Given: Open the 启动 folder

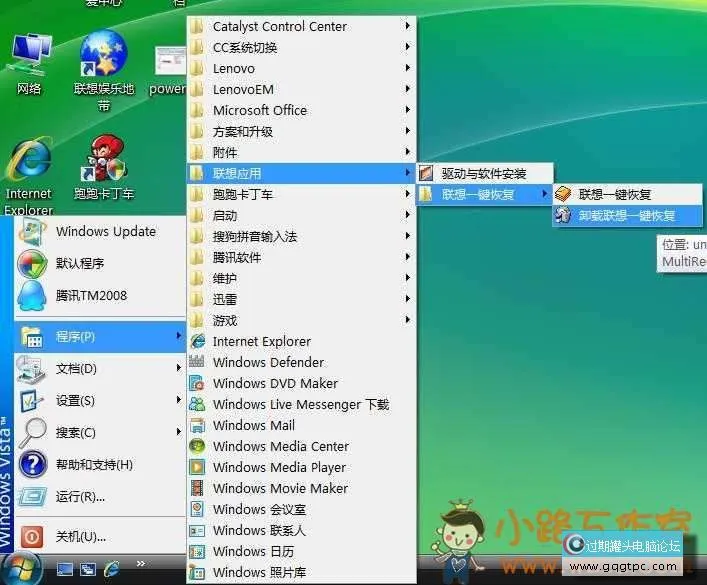Looking at the screenshot, I should click(301, 215).
